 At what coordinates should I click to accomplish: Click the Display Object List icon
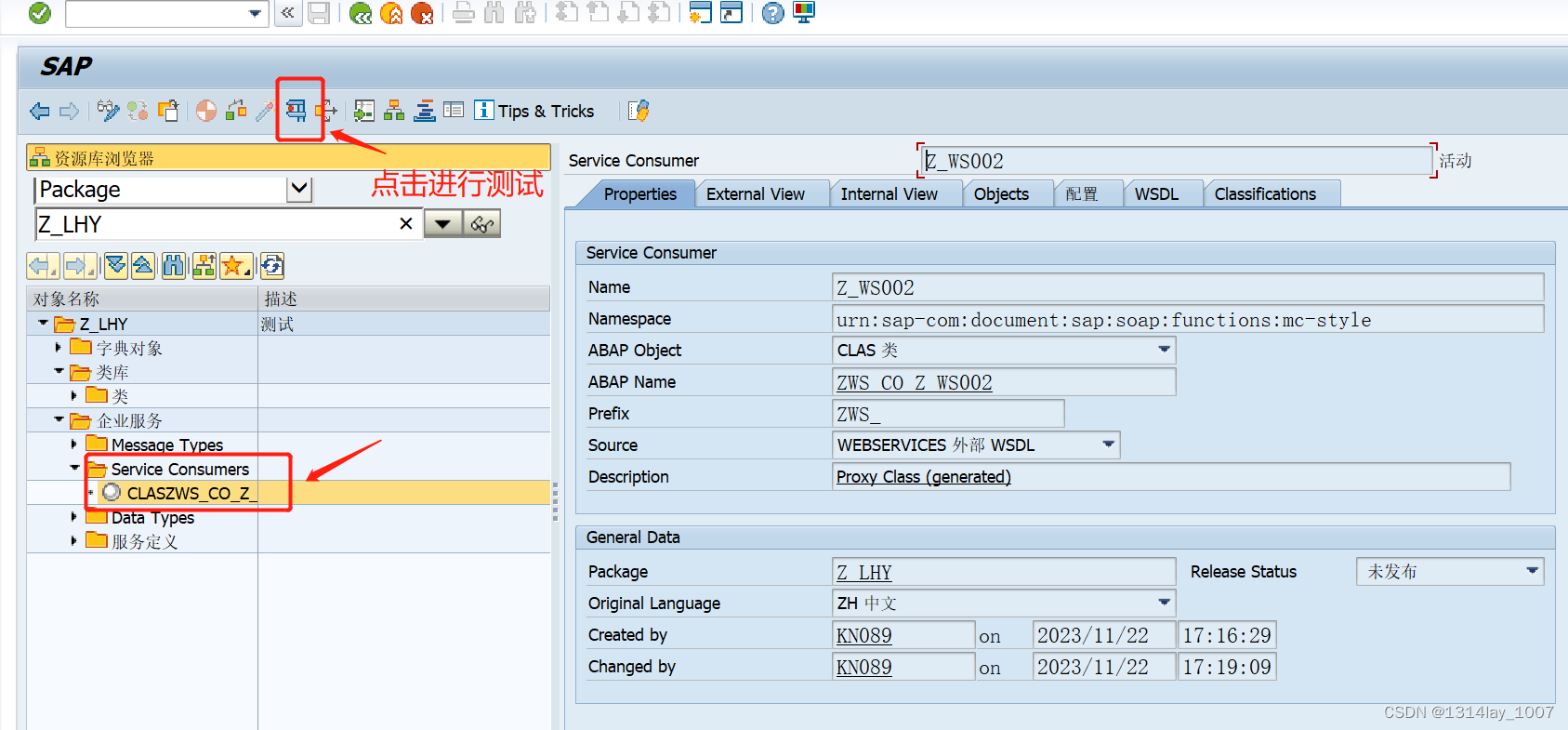click(364, 112)
